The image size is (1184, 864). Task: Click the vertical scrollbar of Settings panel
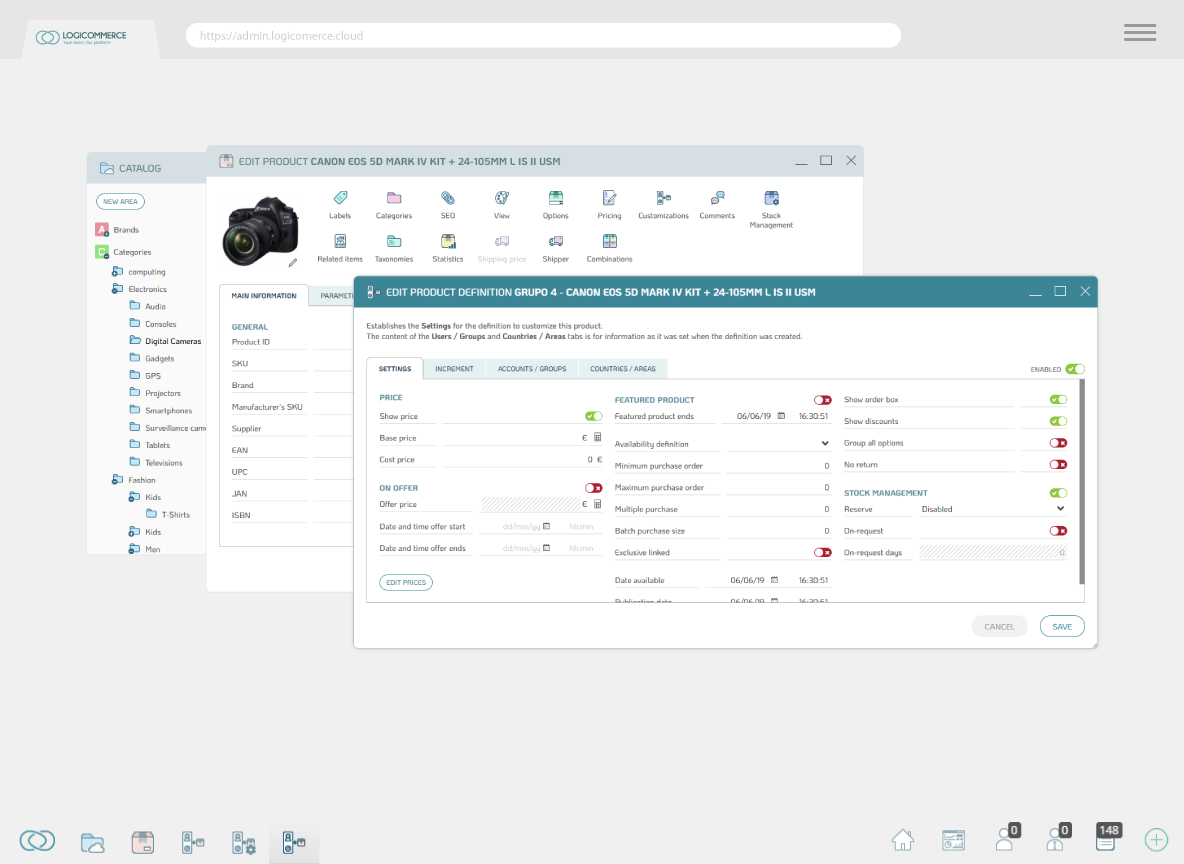click(x=1082, y=481)
